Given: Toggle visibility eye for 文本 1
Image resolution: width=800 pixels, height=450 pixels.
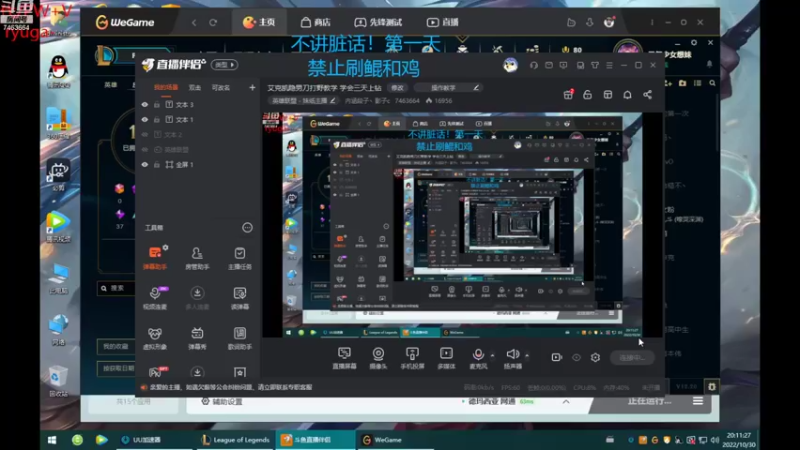Looking at the screenshot, I should pyautogui.click(x=145, y=119).
